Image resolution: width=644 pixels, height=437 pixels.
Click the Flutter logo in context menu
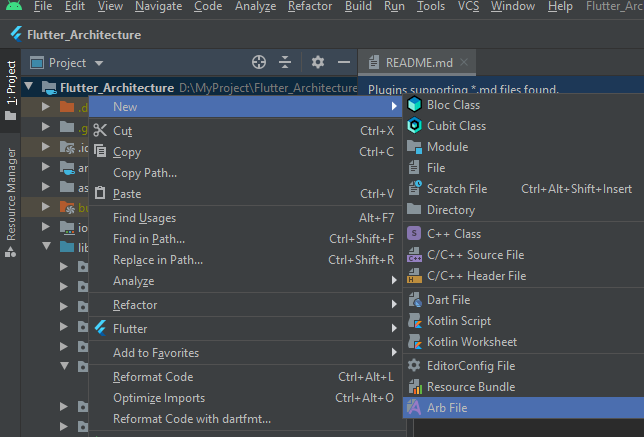[x=101, y=328]
